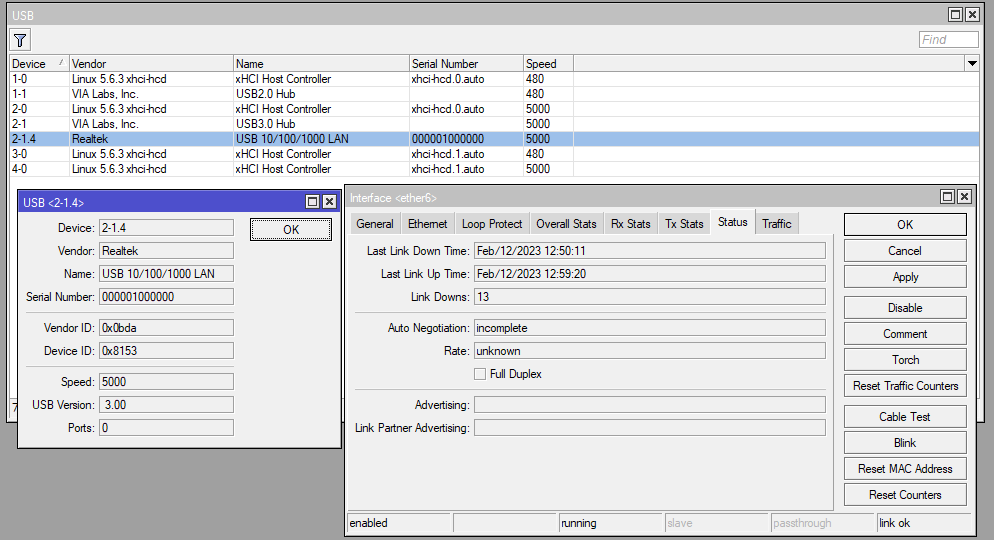This screenshot has width=994, height=540.
Task: Click the 'enabled' status indicator
Action: point(399,523)
